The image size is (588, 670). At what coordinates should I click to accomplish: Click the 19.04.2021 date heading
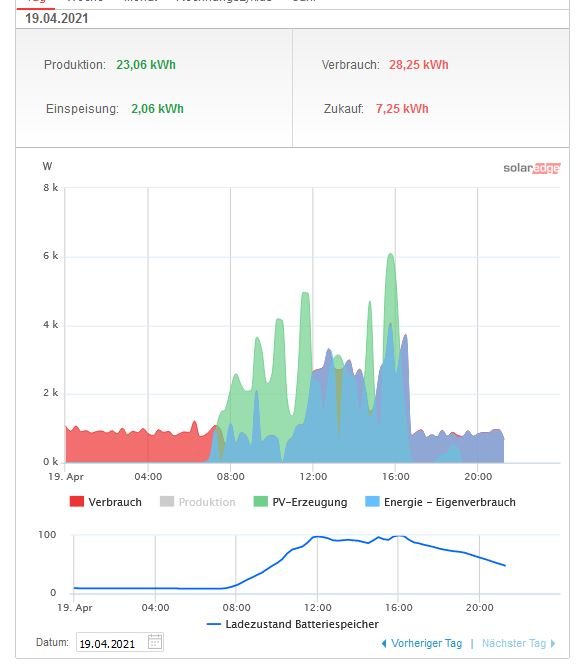(x=56, y=18)
